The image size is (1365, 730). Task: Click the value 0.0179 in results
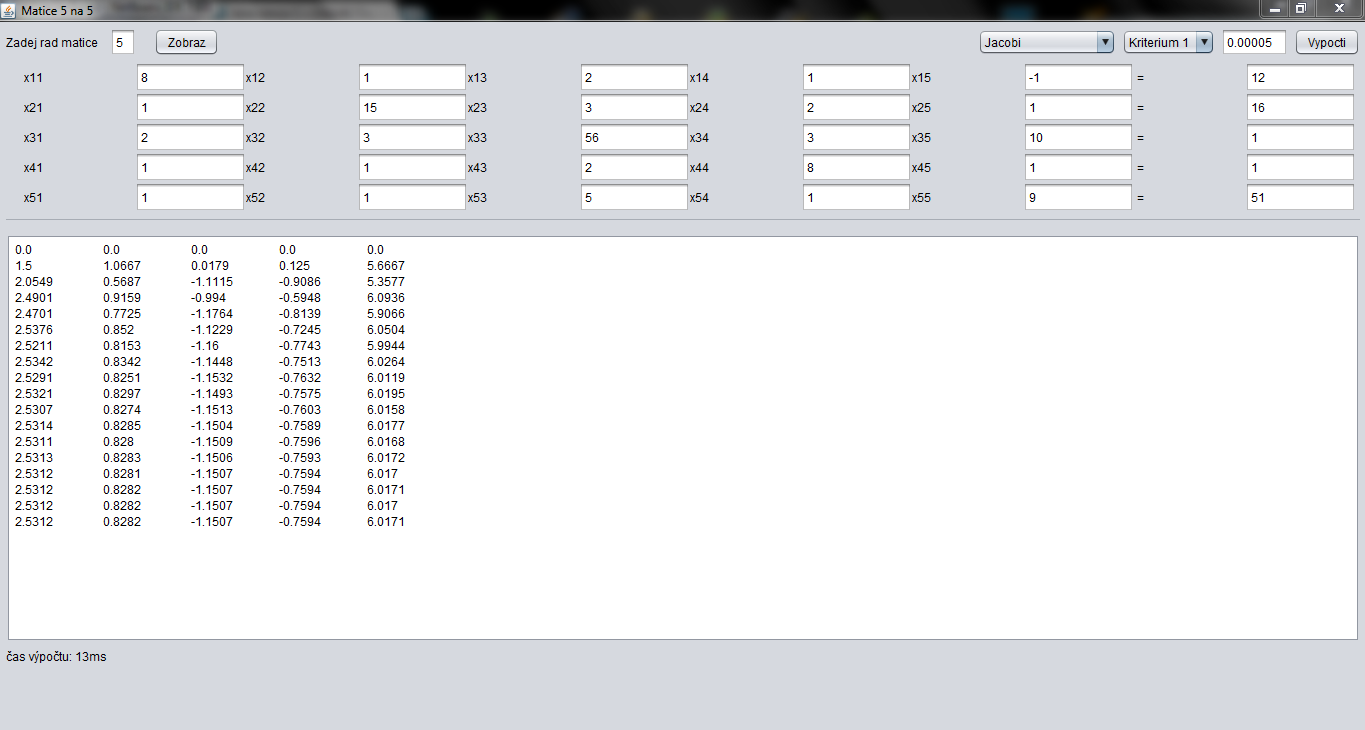point(210,266)
